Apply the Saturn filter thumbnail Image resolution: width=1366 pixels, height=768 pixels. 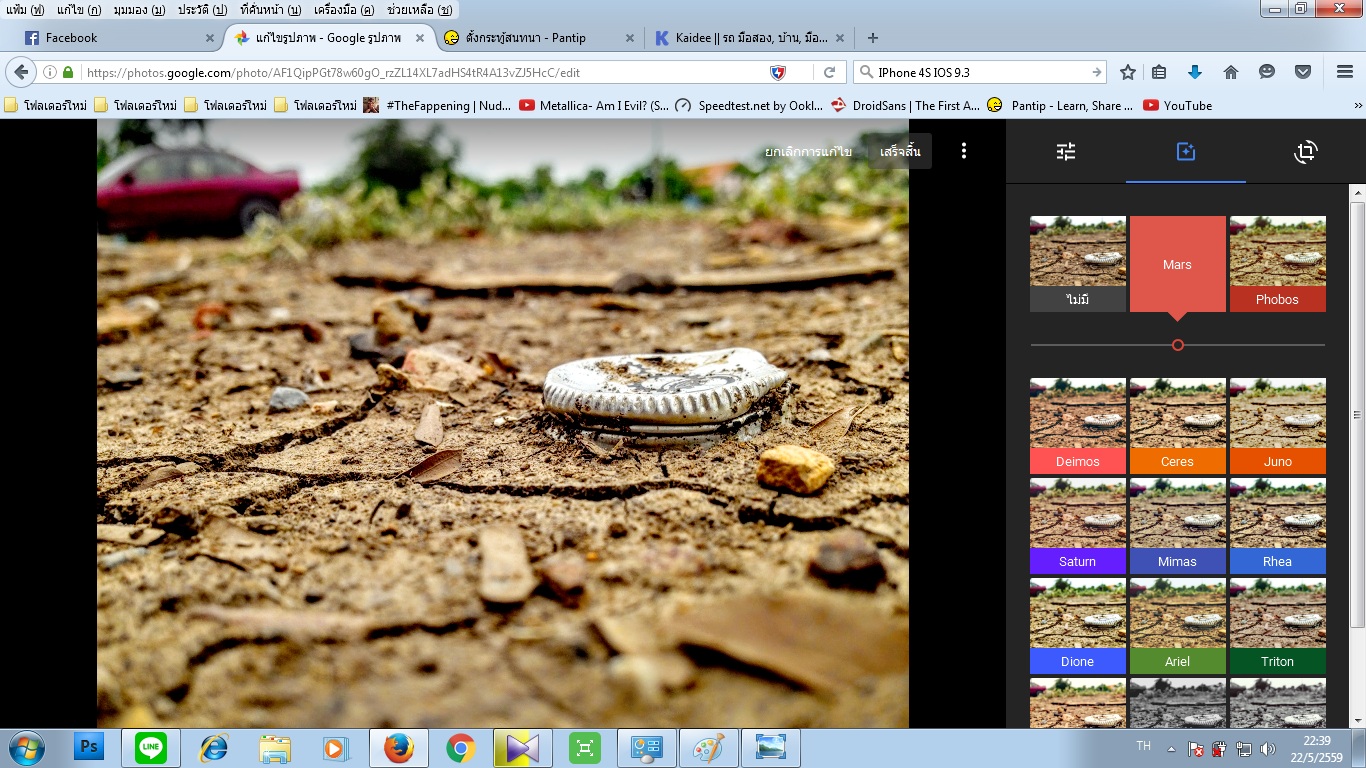(x=1077, y=525)
